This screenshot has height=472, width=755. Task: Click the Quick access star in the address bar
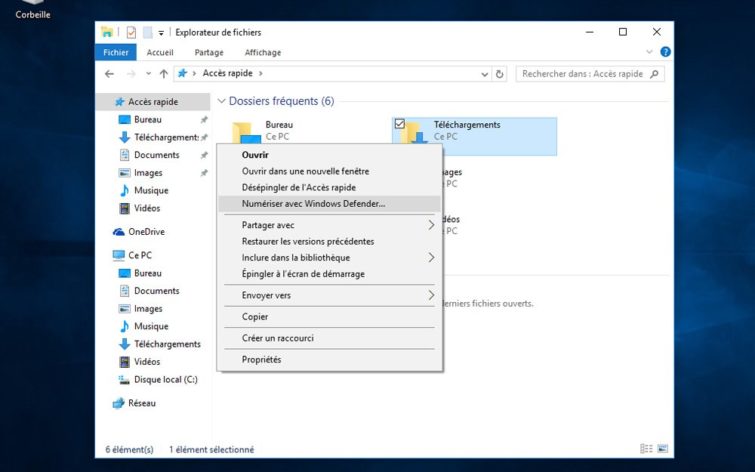[182, 73]
